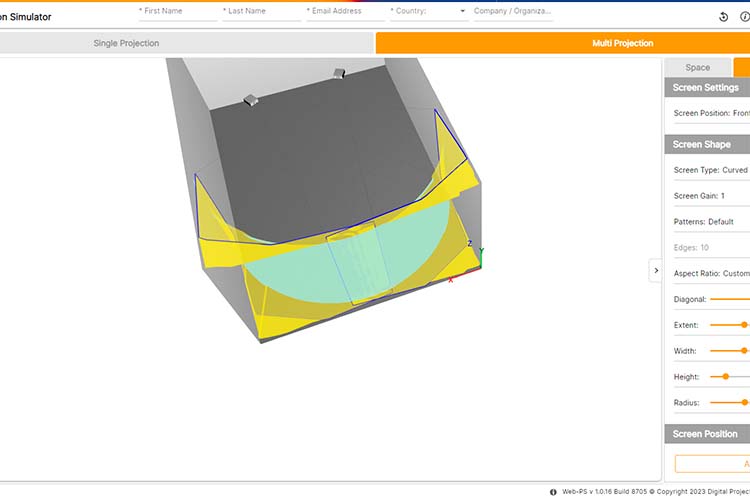Open Screen Type: Curved dropdown

click(x=712, y=170)
